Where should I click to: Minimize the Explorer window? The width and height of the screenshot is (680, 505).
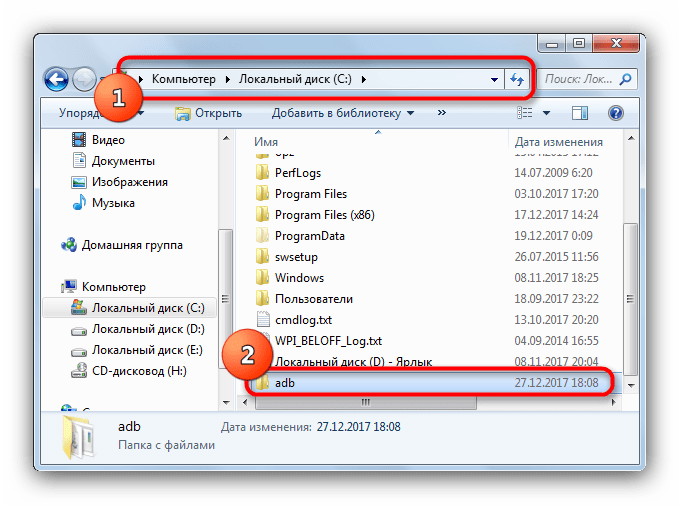552,44
